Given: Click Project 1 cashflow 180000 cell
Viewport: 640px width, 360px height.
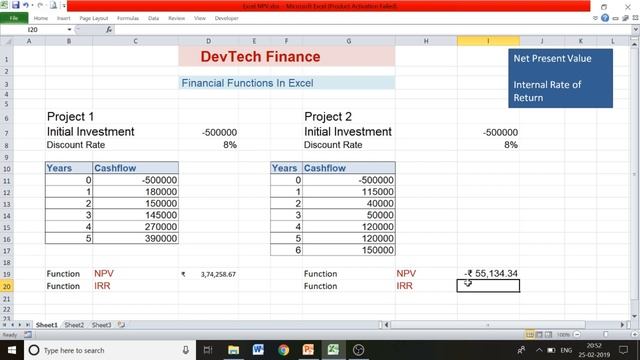Looking at the screenshot, I should coord(136,192).
